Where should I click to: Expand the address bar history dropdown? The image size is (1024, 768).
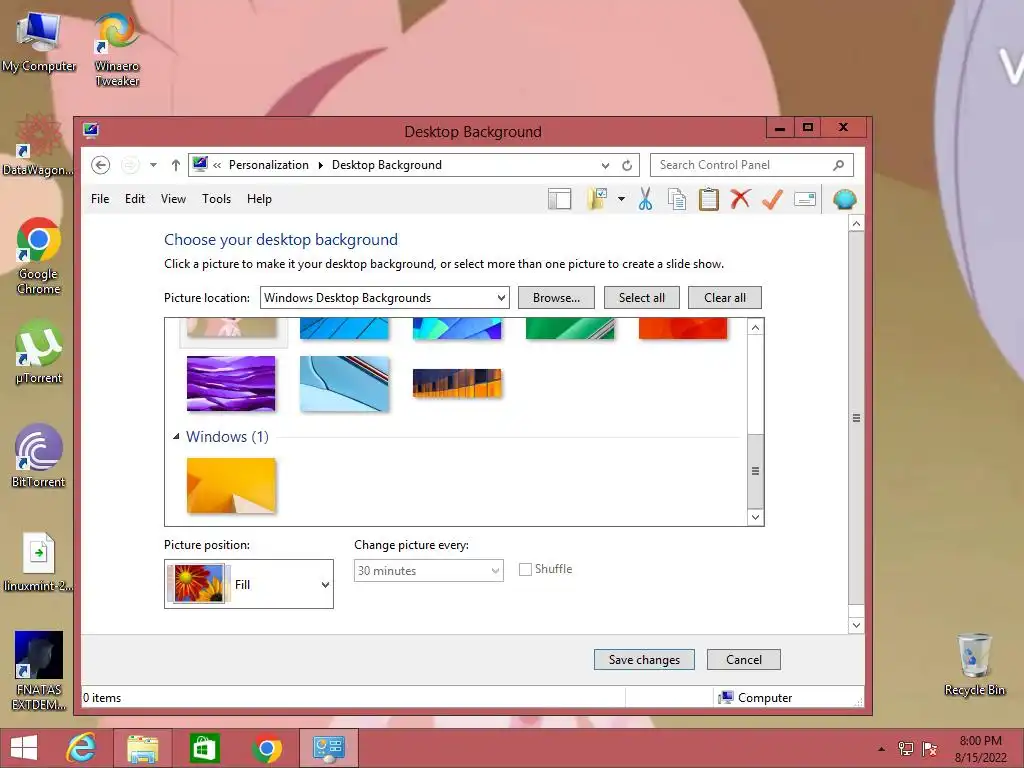pos(605,165)
